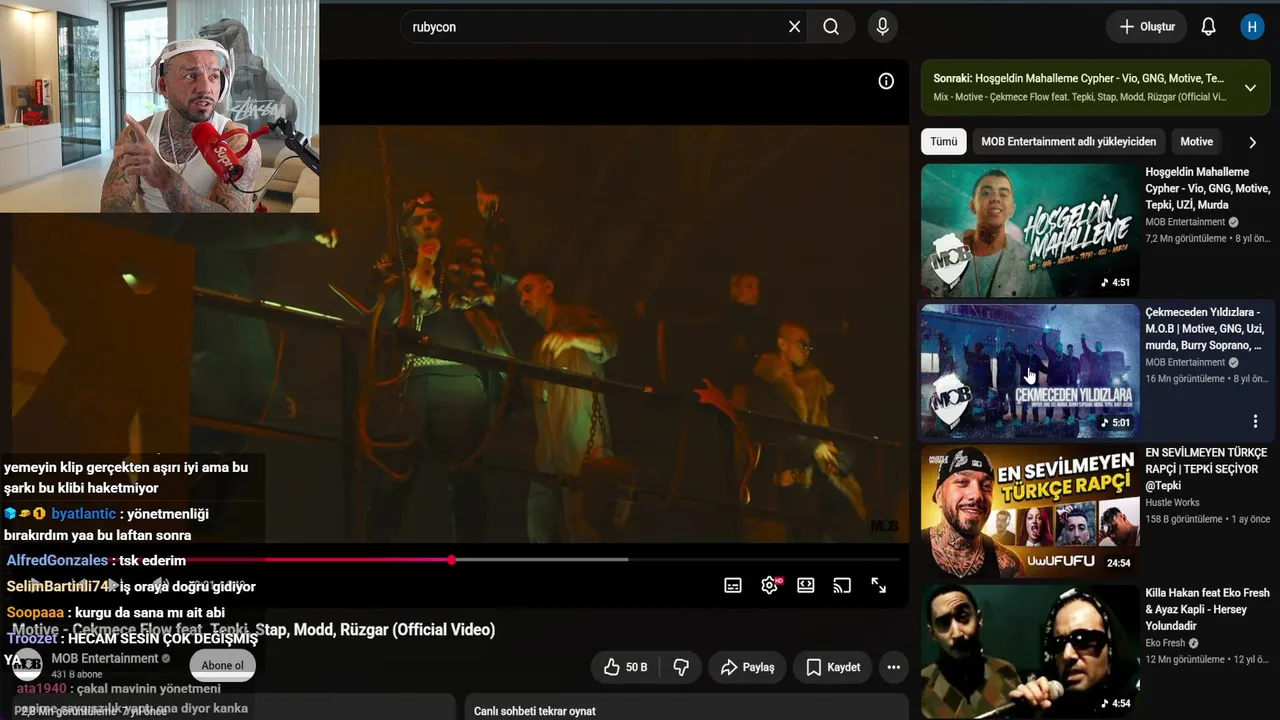1280x720 pixels.
Task: Click the 4:51 duration badge
Action: click(x=1115, y=283)
